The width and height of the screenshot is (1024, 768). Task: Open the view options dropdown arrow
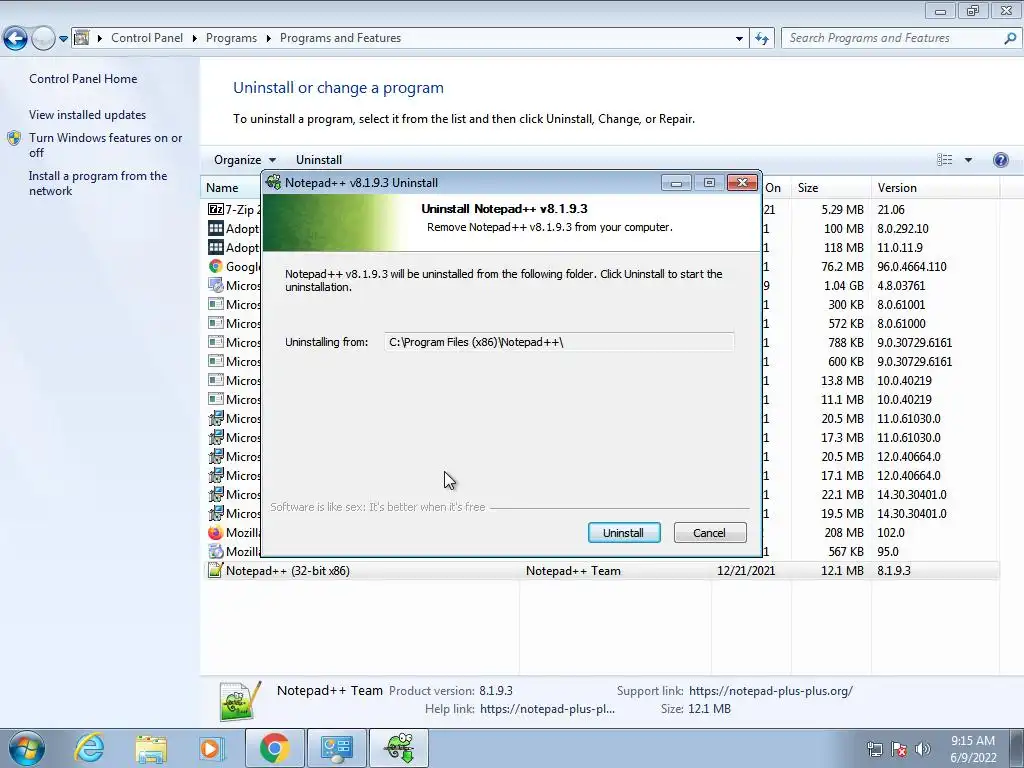pyautogui.click(x=968, y=160)
